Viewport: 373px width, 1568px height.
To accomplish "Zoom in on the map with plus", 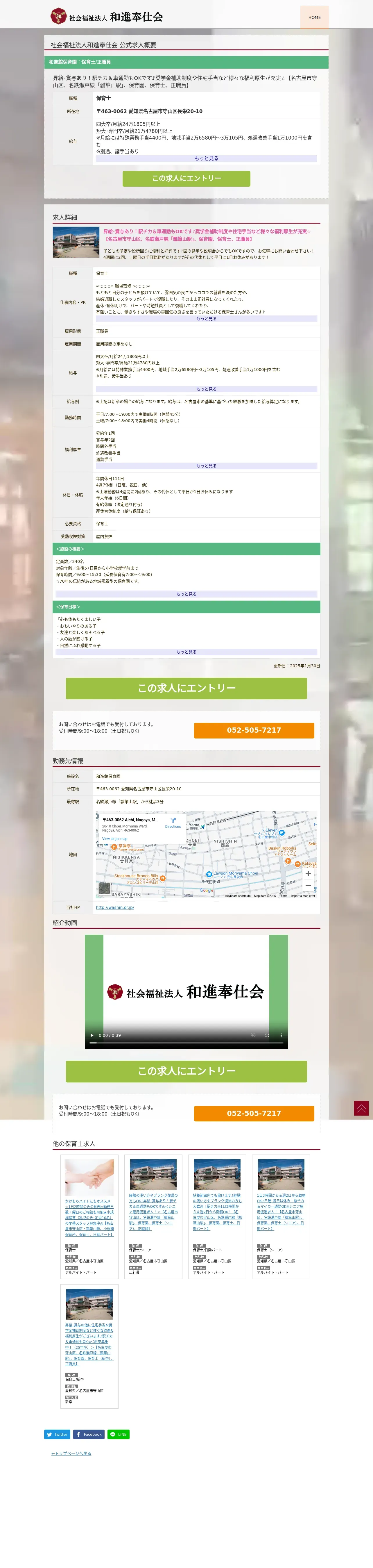I will click(x=308, y=873).
